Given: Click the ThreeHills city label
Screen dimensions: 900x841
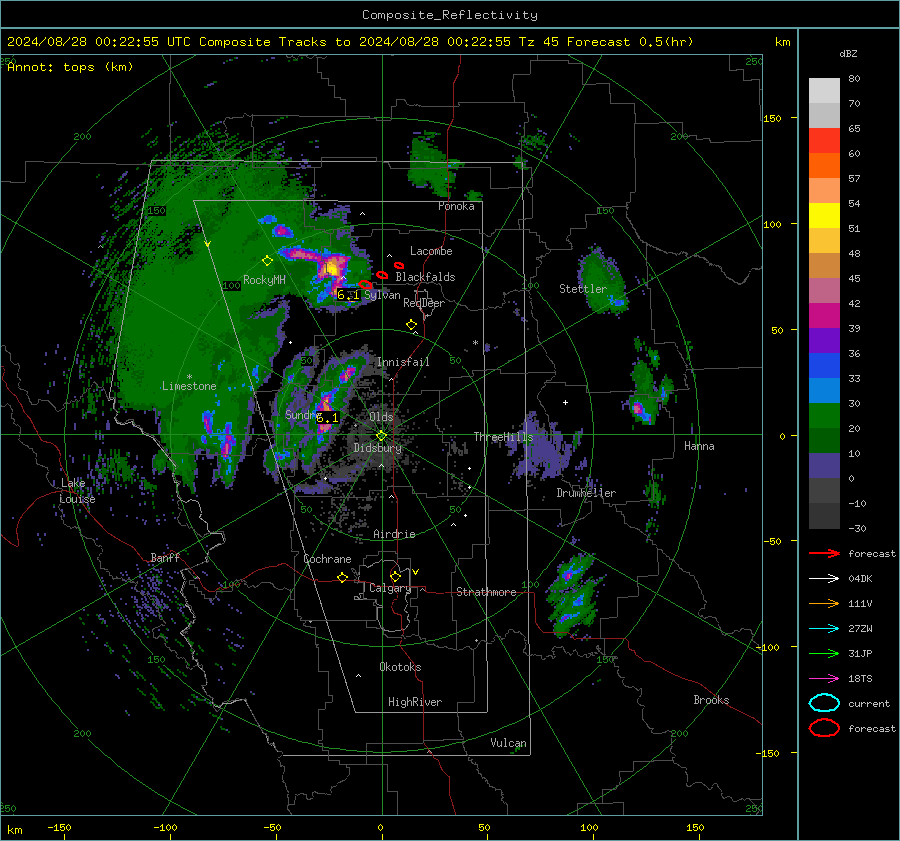Looking at the screenshot, I should (x=503, y=437).
